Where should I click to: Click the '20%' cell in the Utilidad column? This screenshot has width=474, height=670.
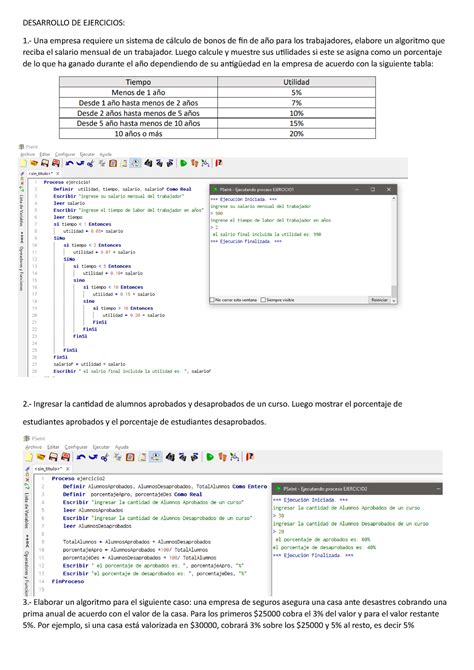[296, 134]
